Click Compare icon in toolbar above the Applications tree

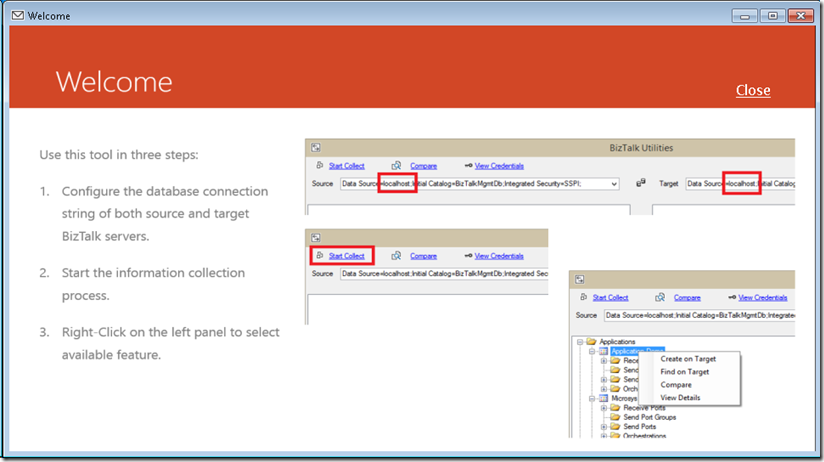coord(660,297)
